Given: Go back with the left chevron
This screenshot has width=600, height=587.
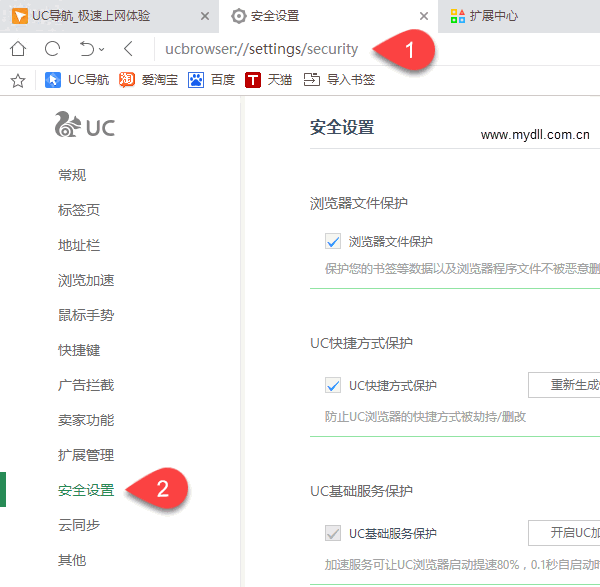Looking at the screenshot, I should [129, 49].
